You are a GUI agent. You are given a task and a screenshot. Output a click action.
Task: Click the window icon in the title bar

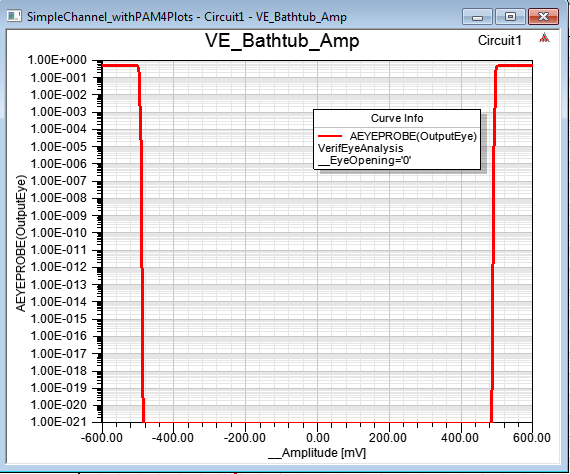point(14,17)
